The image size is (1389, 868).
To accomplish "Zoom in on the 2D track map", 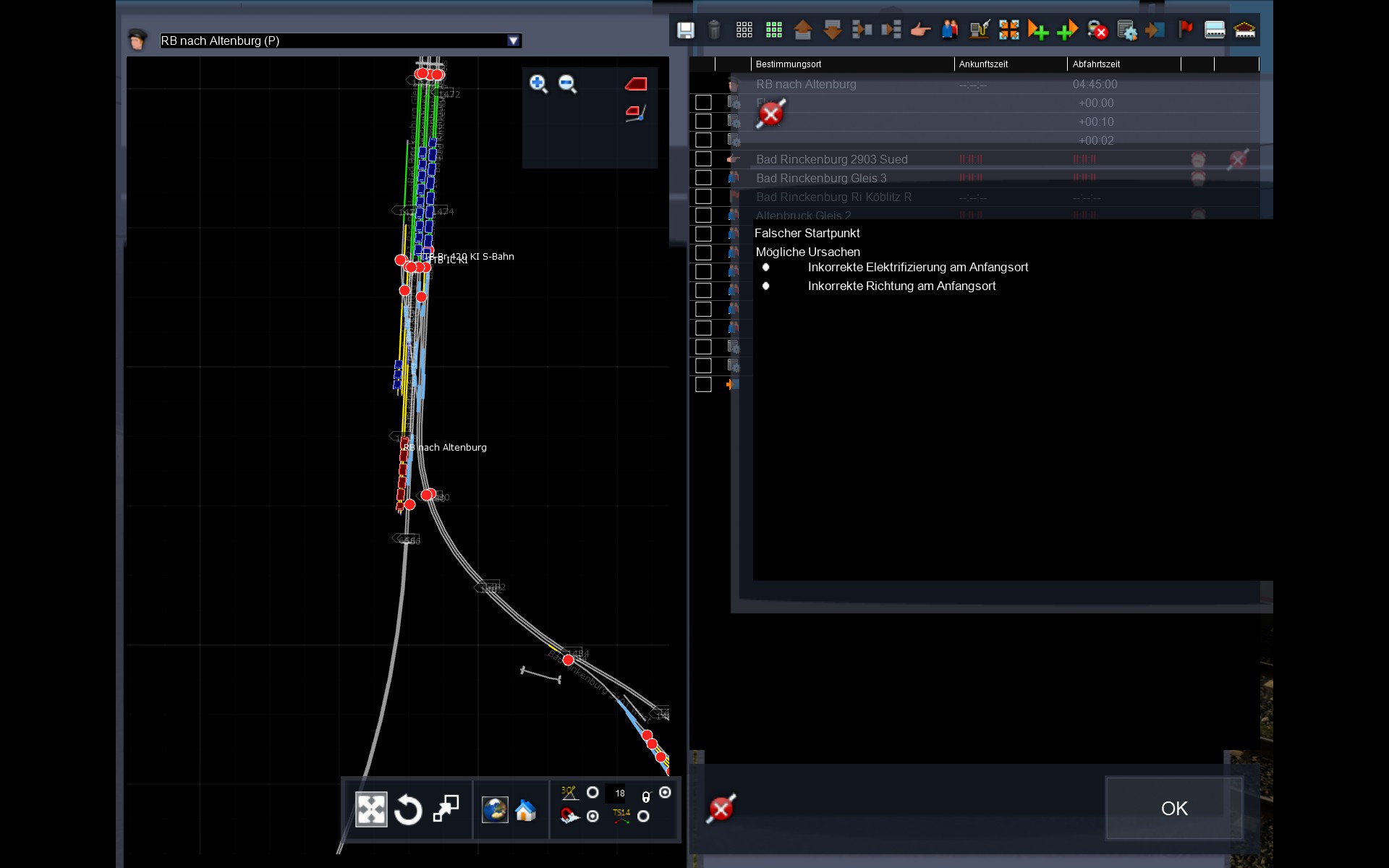I will coord(538,84).
